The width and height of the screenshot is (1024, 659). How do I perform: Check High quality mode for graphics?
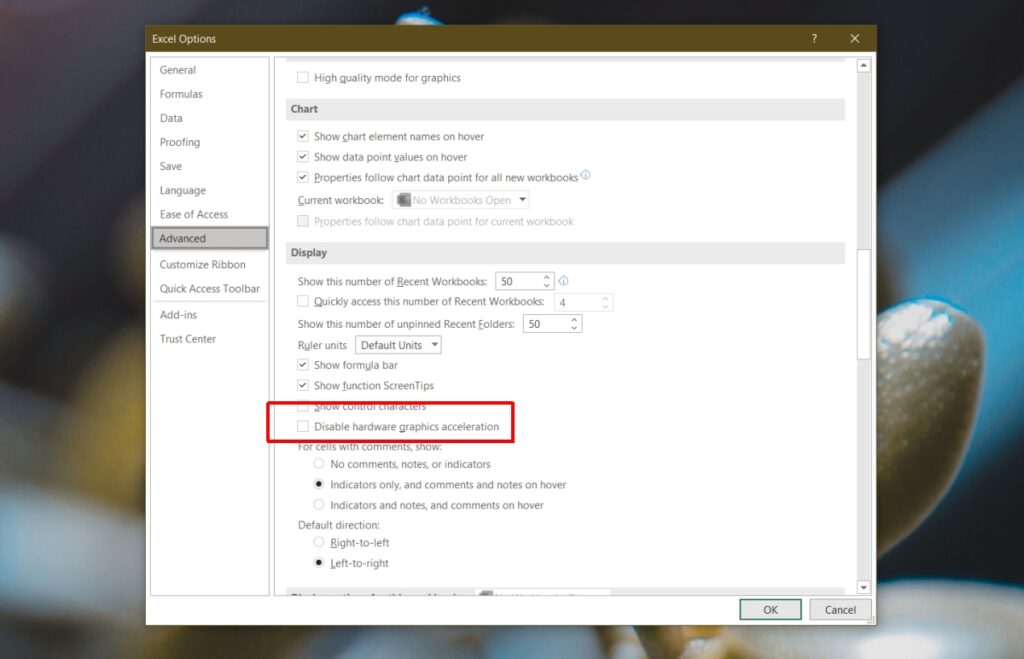(302, 77)
